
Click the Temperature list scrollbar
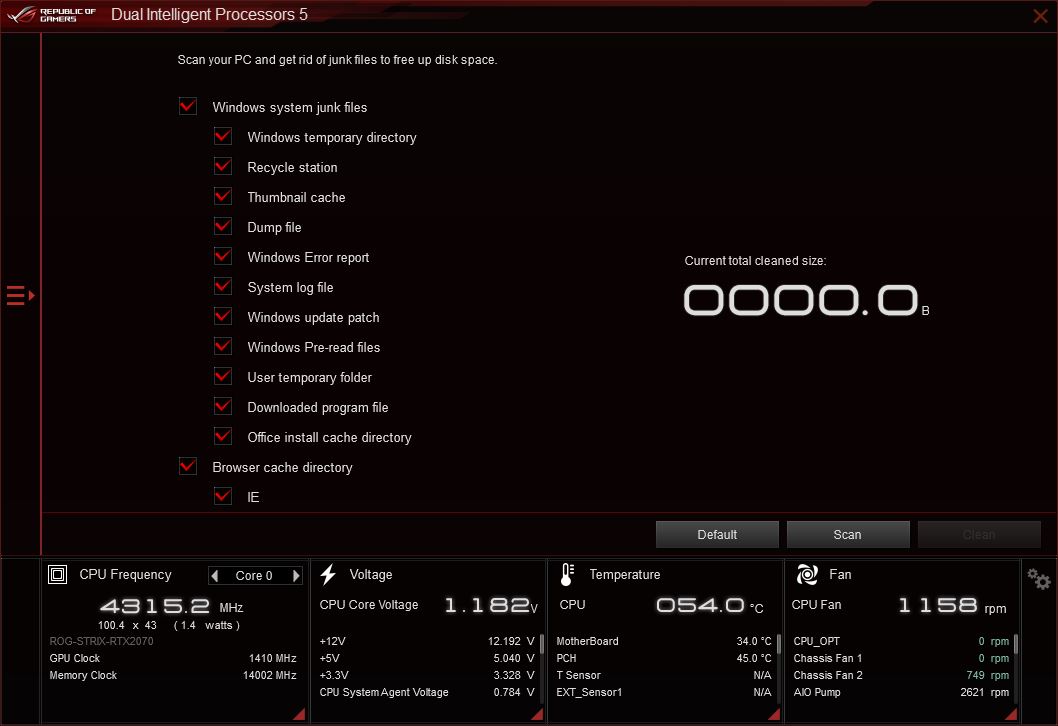(779, 644)
